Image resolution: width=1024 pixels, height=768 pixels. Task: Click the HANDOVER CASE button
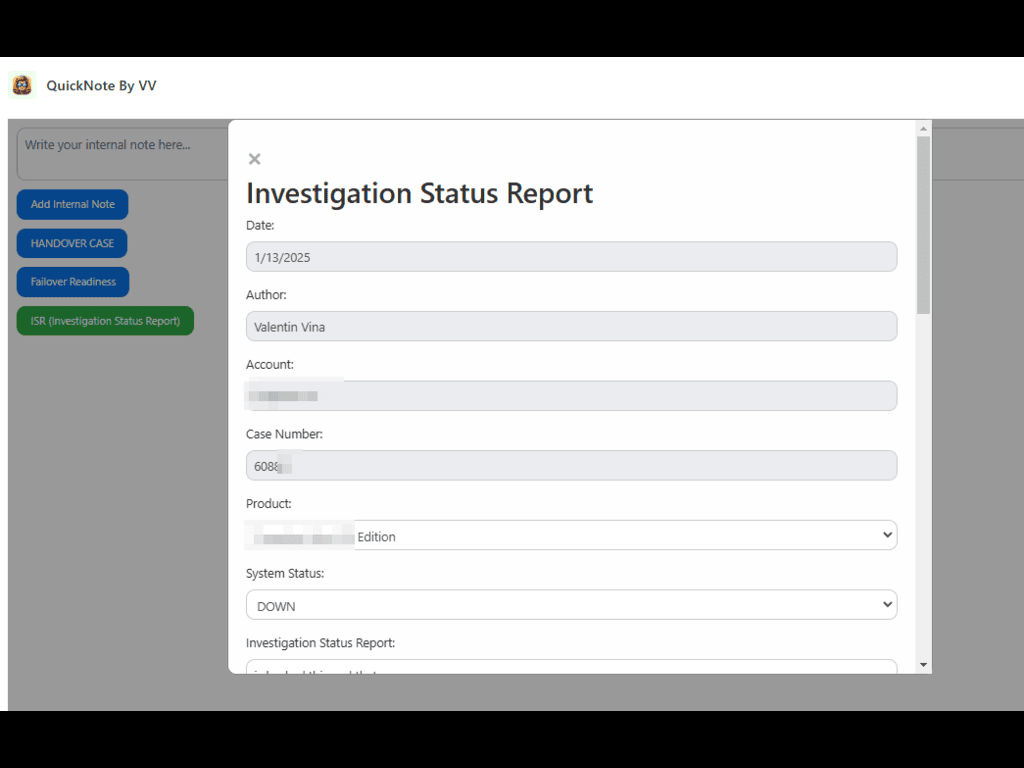[72, 243]
